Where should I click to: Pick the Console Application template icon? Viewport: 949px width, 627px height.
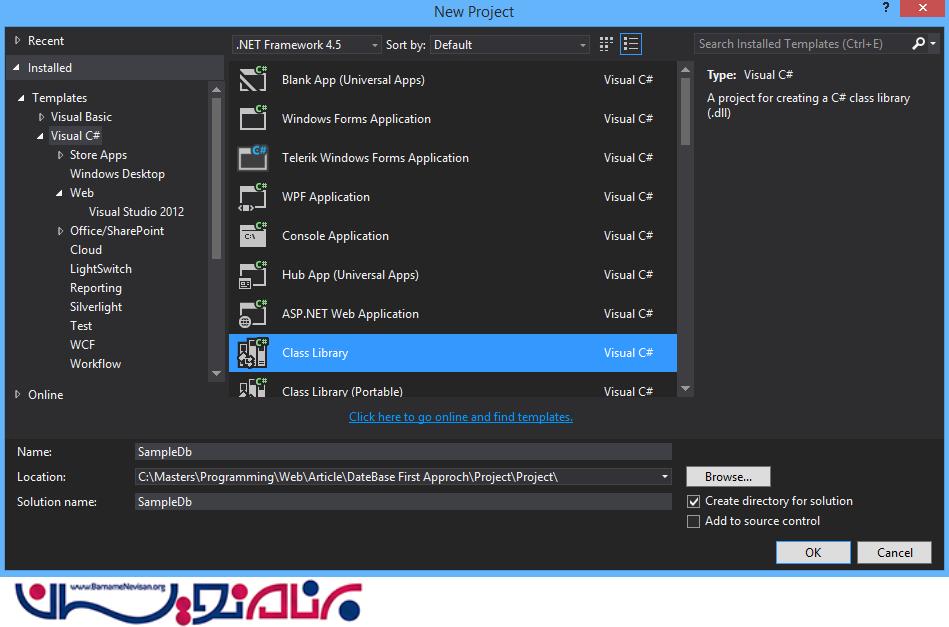click(252, 236)
